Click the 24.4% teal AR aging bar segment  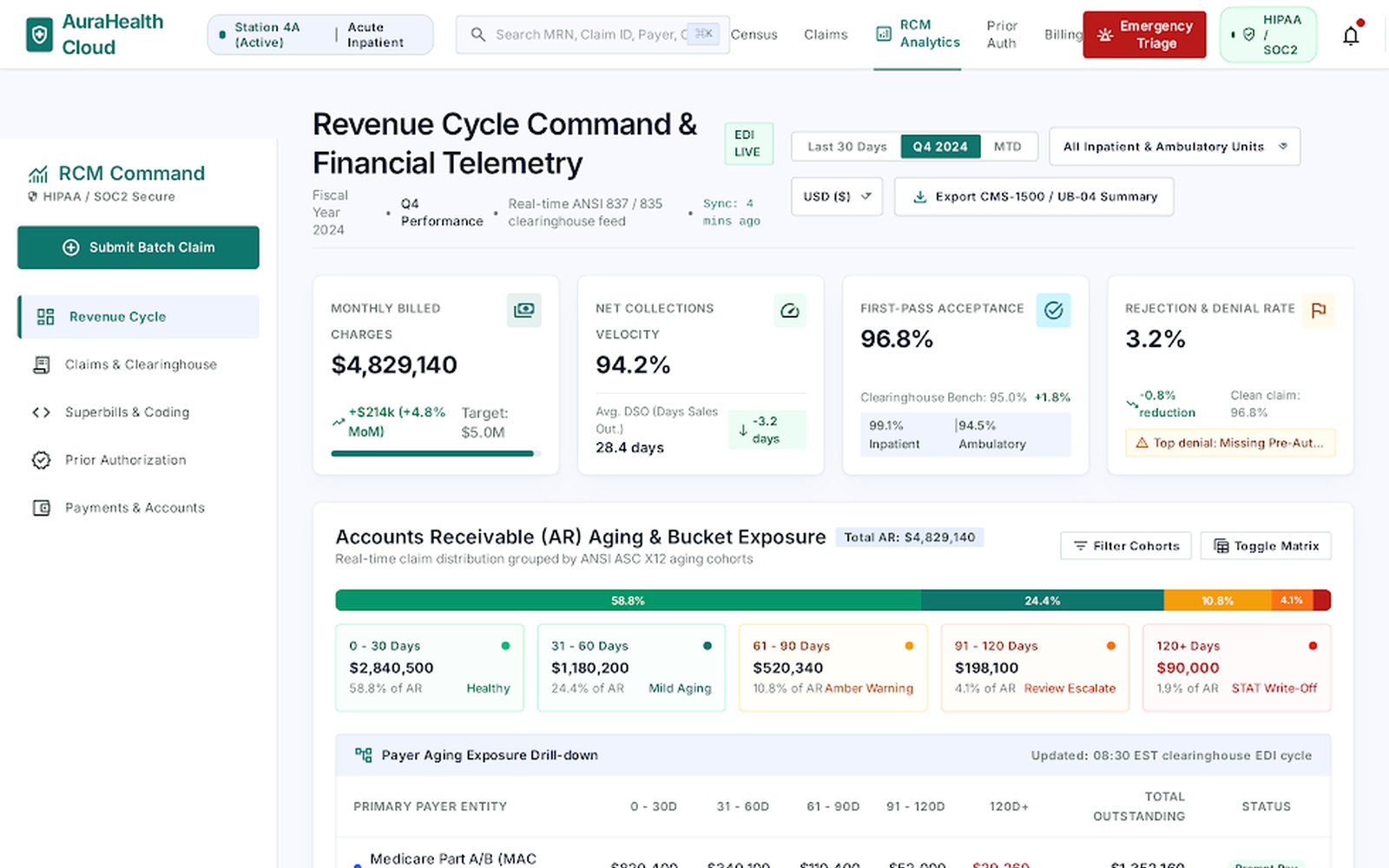(1043, 601)
